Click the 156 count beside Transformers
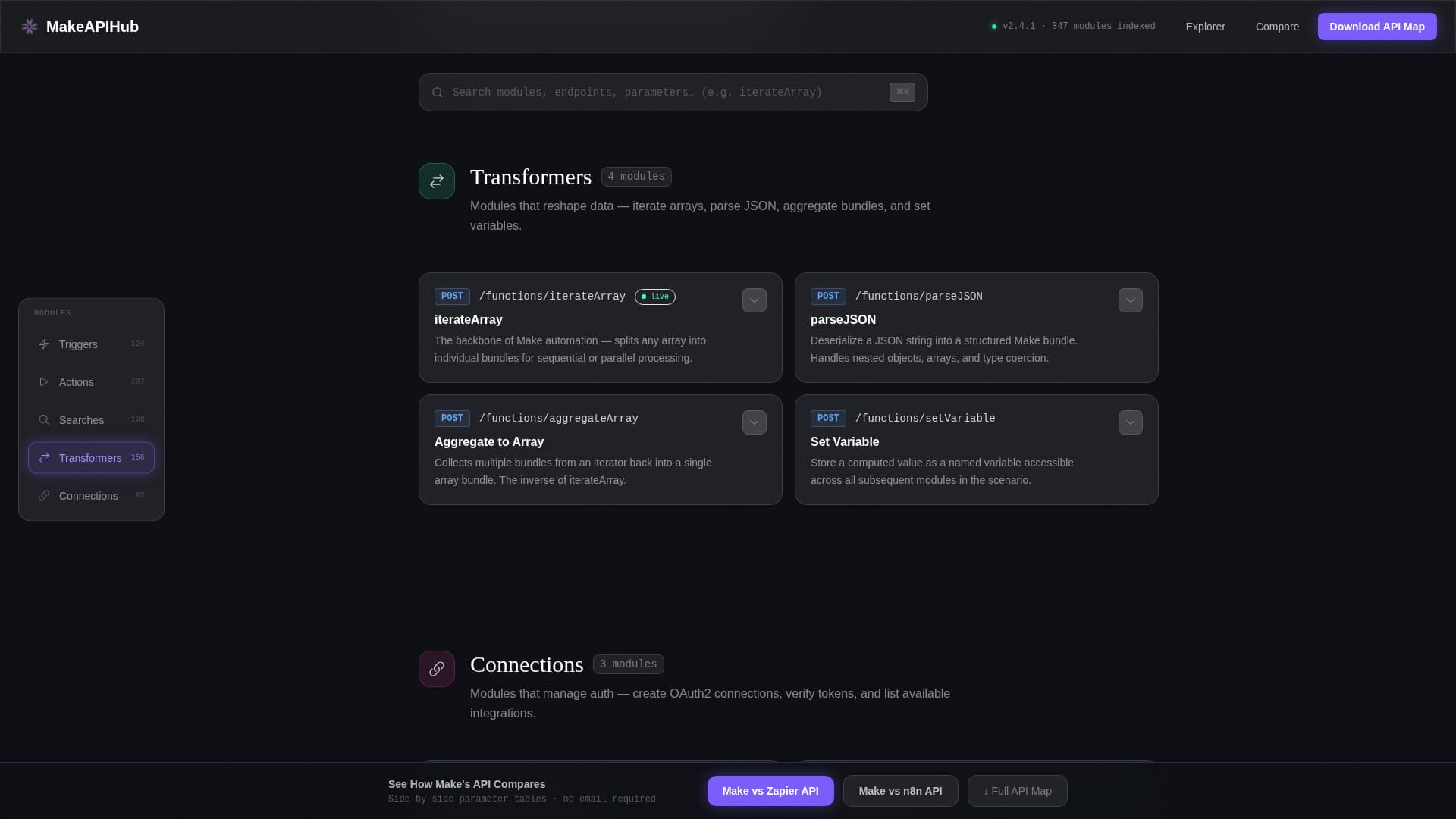Viewport: 1456px width, 819px height. coord(137,457)
